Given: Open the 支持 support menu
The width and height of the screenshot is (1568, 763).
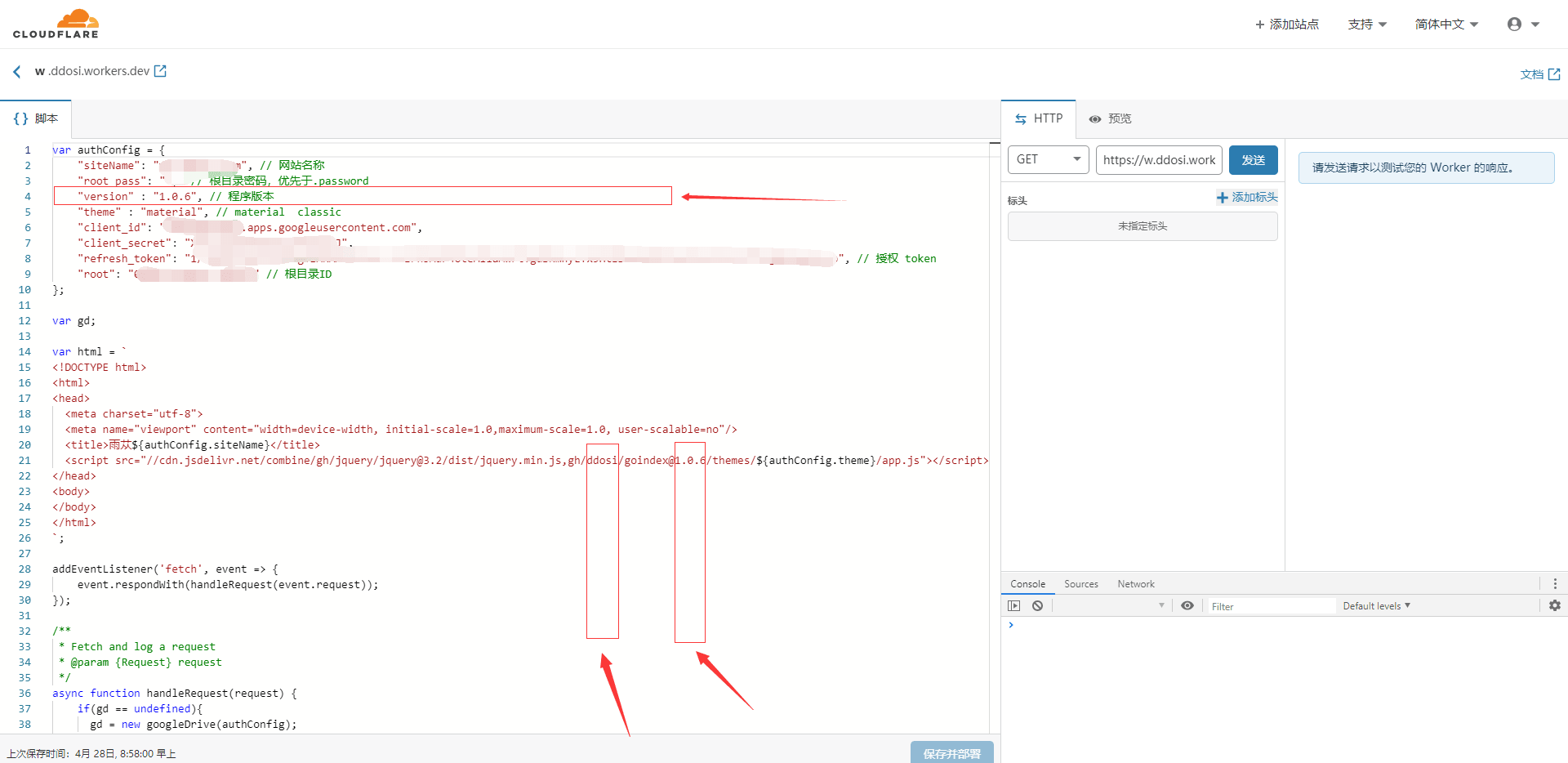Looking at the screenshot, I should coord(1367,25).
